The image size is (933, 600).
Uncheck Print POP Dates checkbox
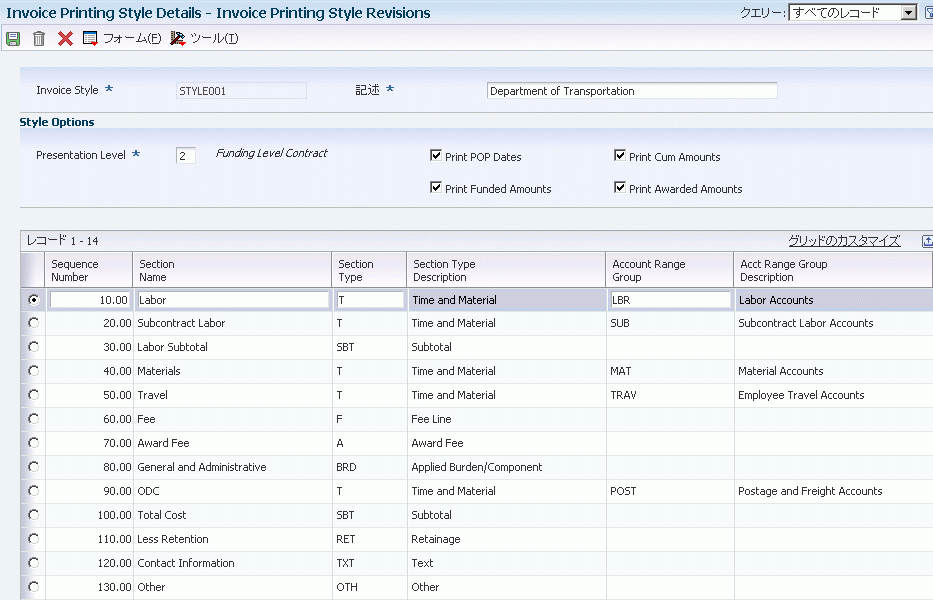436,156
